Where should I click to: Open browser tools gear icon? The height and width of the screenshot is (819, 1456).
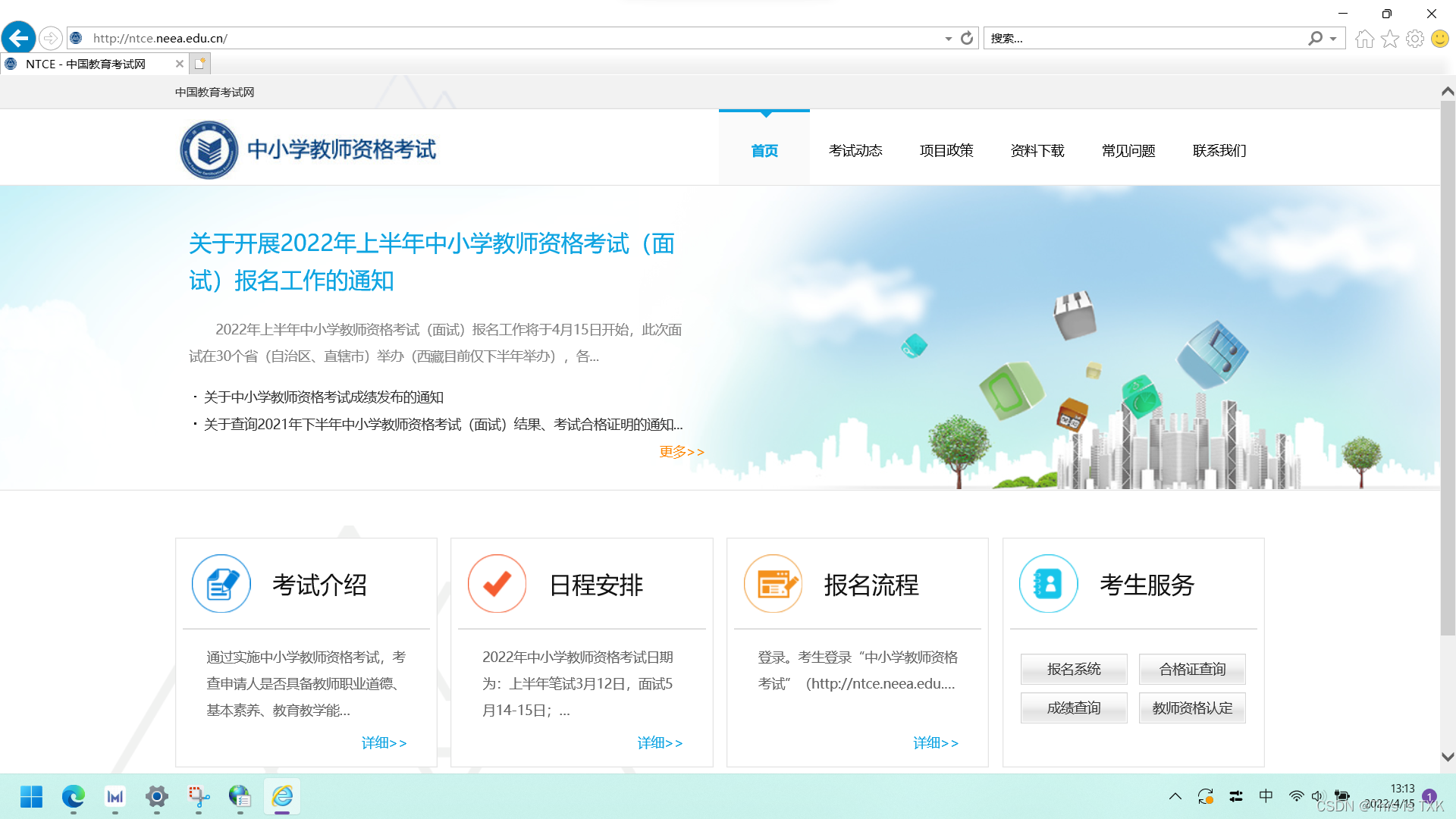[x=1414, y=39]
